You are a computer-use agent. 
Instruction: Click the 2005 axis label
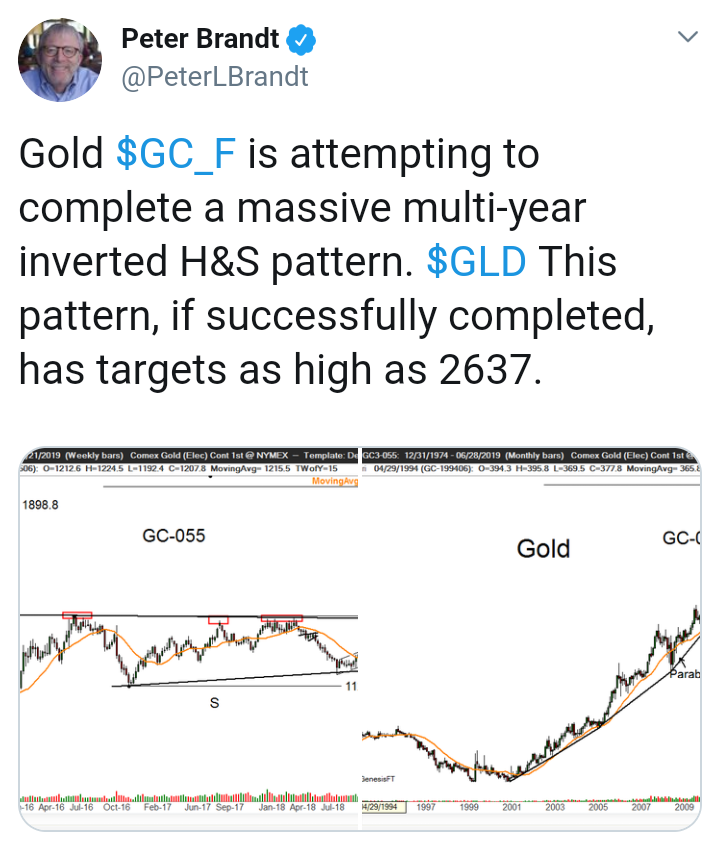[598, 807]
